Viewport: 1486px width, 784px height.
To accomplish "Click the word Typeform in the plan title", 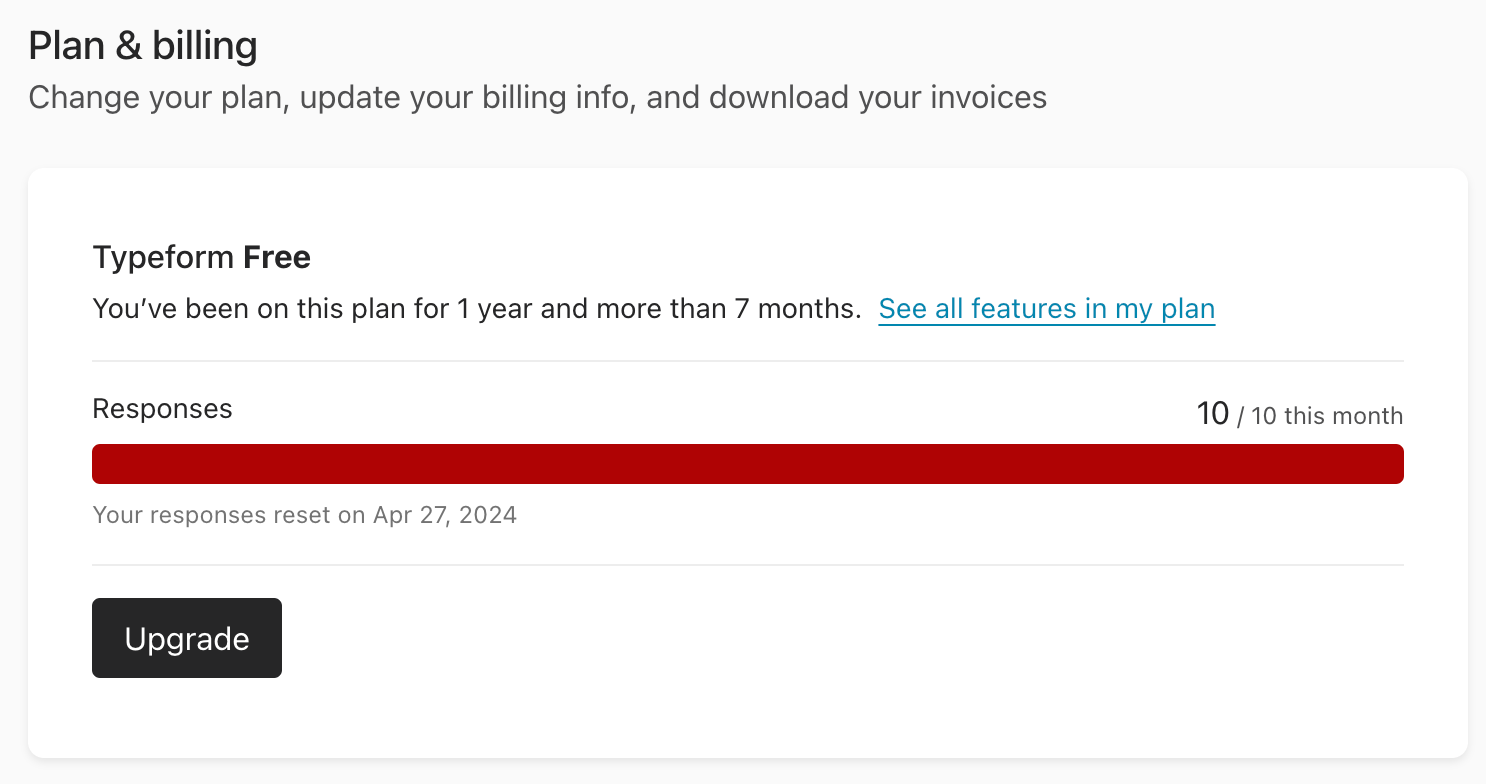I will (x=163, y=258).
